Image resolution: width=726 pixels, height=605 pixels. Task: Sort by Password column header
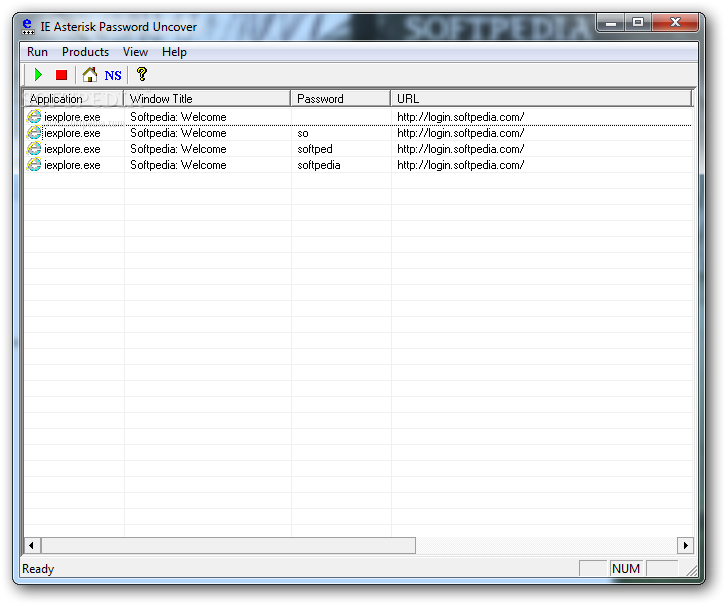(341, 99)
